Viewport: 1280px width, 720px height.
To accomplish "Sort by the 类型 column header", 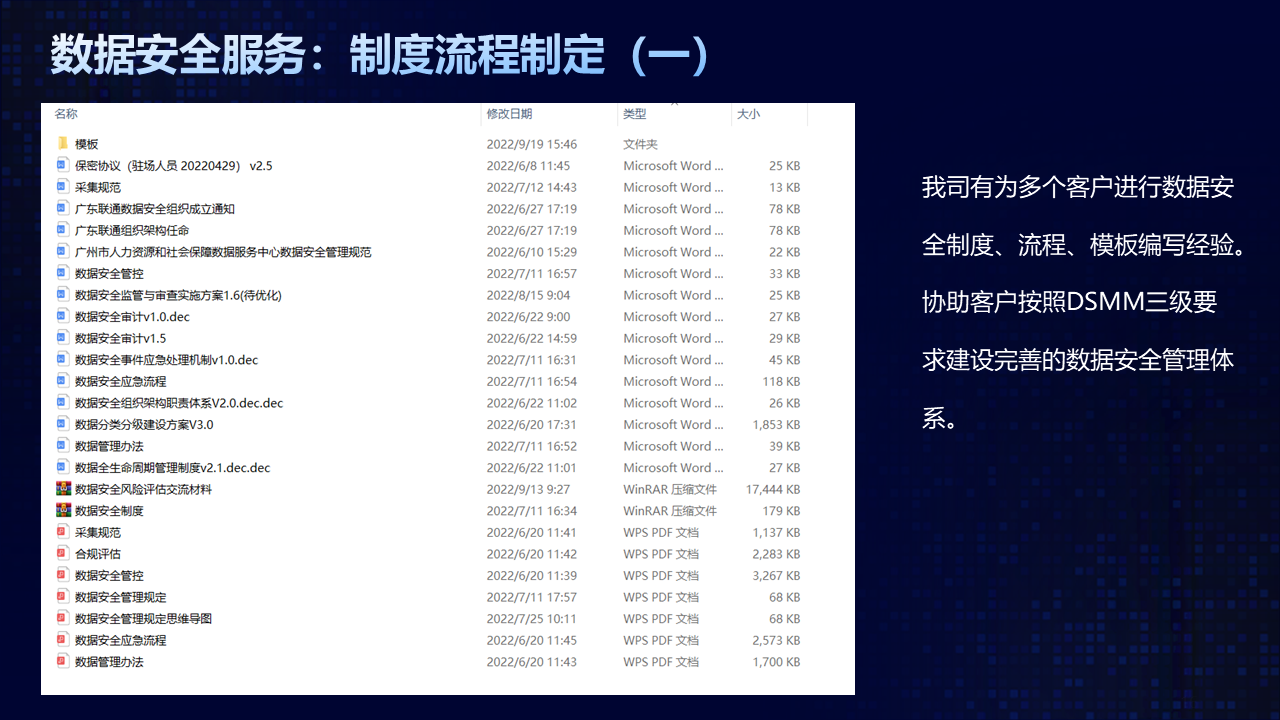I will tap(635, 114).
